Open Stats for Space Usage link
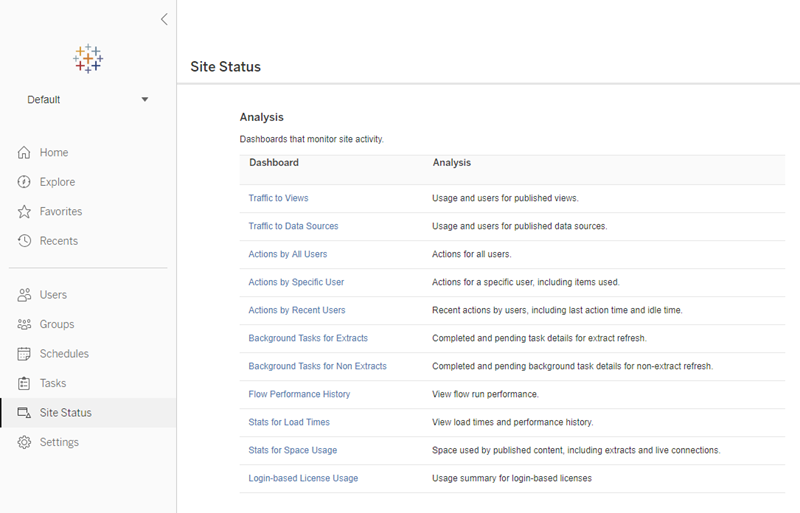Image resolution: width=800 pixels, height=513 pixels. (293, 450)
